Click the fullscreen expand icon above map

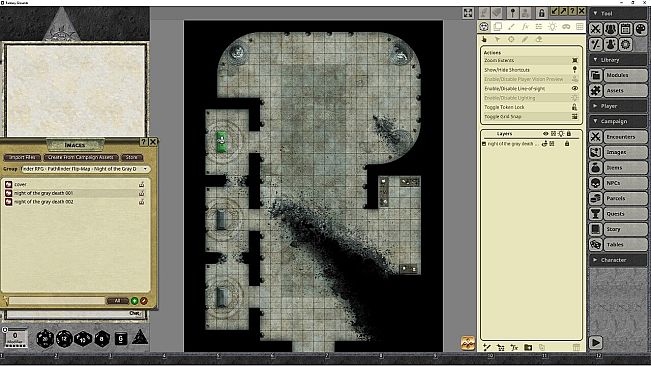(x=468, y=13)
